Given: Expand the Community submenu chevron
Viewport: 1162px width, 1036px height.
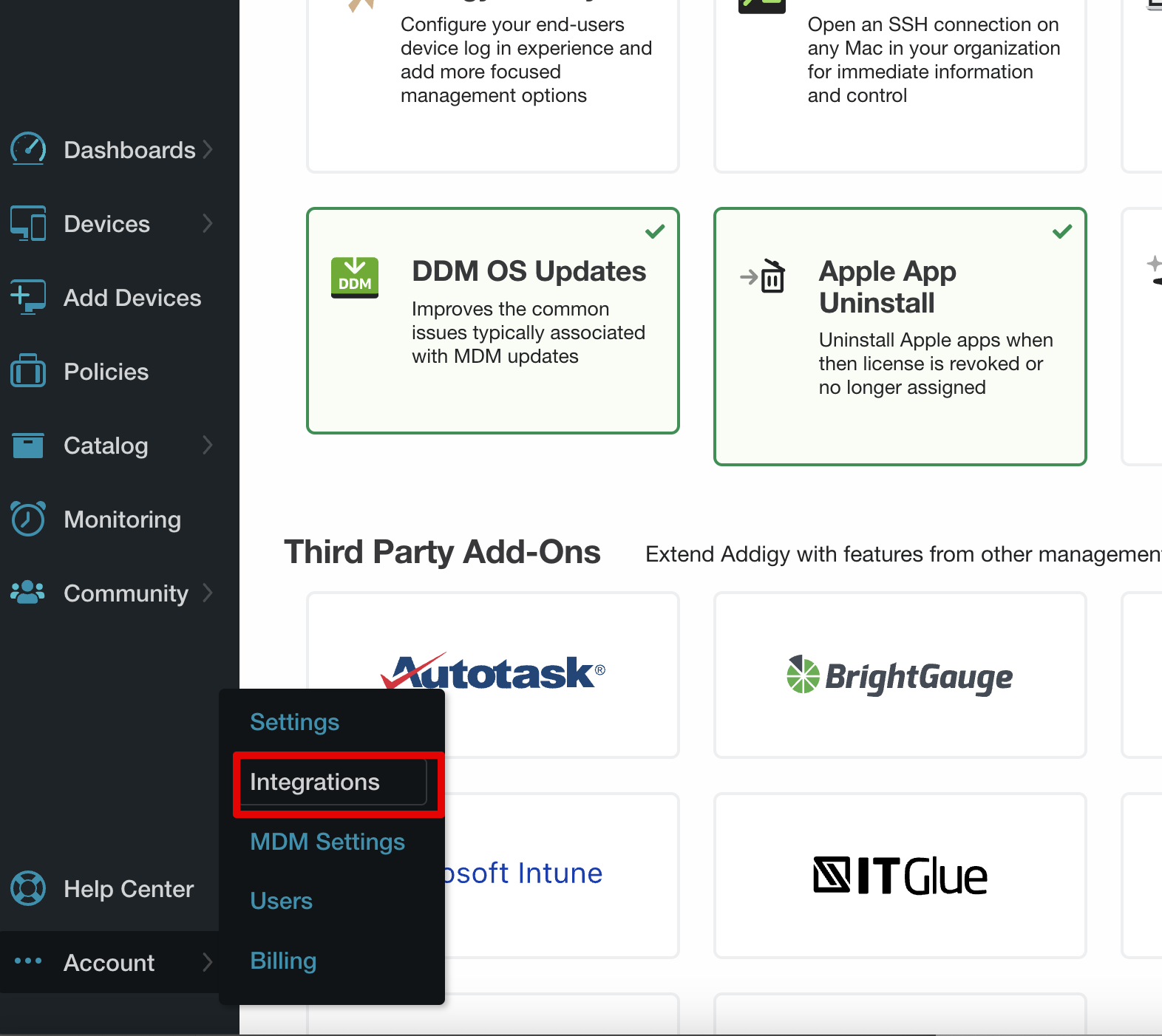Looking at the screenshot, I should [x=208, y=593].
